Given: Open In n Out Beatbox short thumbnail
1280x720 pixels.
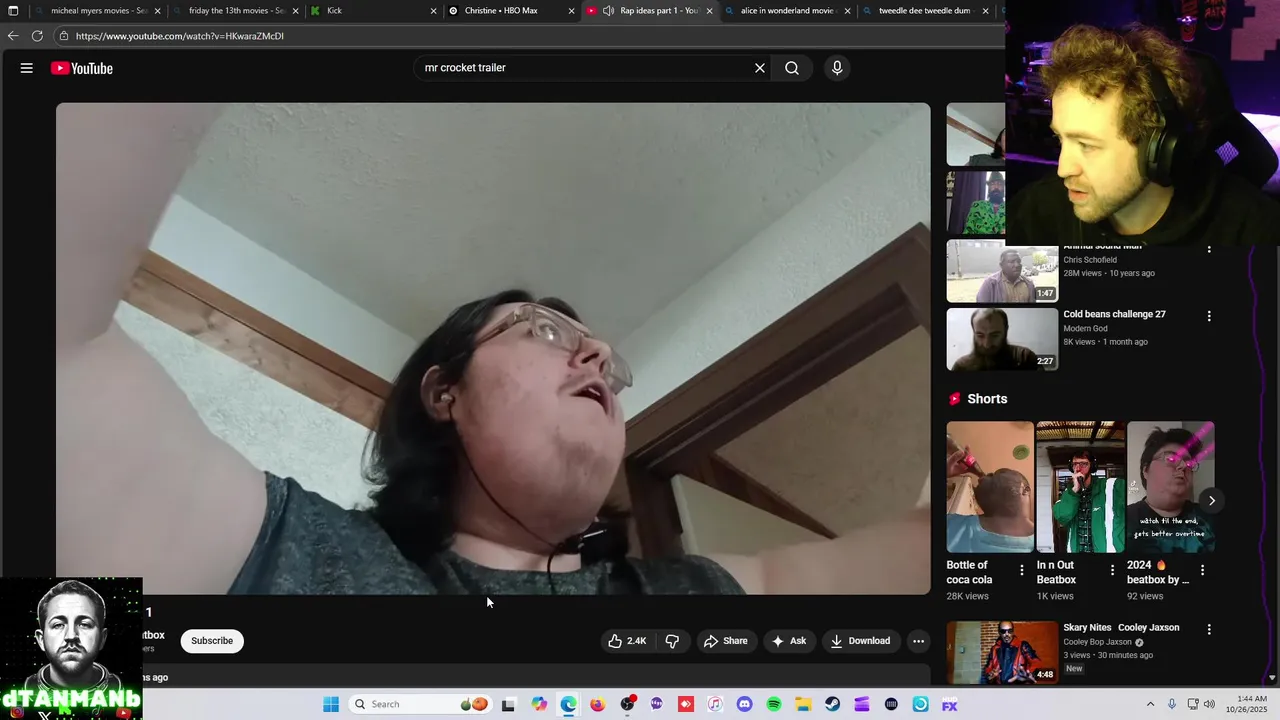Looking at the screenshot, I should (x=1080, y=487).
